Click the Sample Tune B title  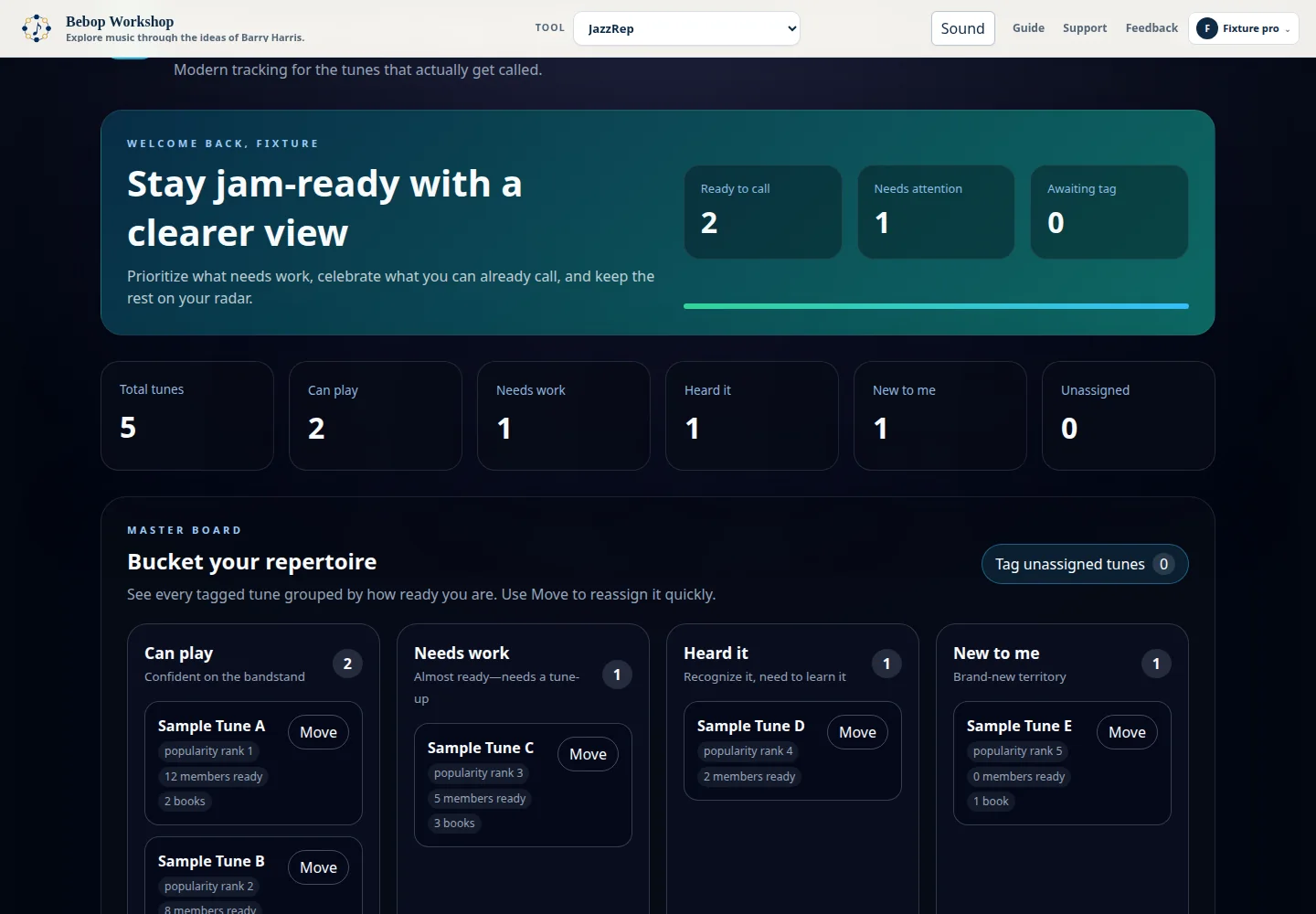pos(211,861)
